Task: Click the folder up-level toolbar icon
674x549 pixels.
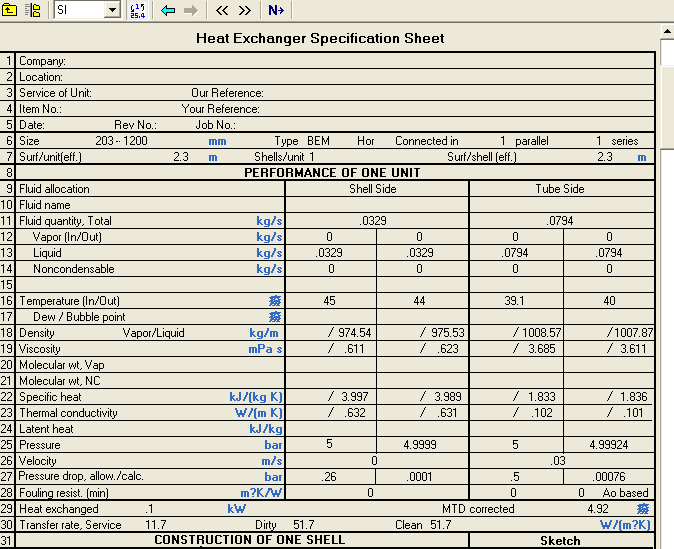Action: [9, 9]
